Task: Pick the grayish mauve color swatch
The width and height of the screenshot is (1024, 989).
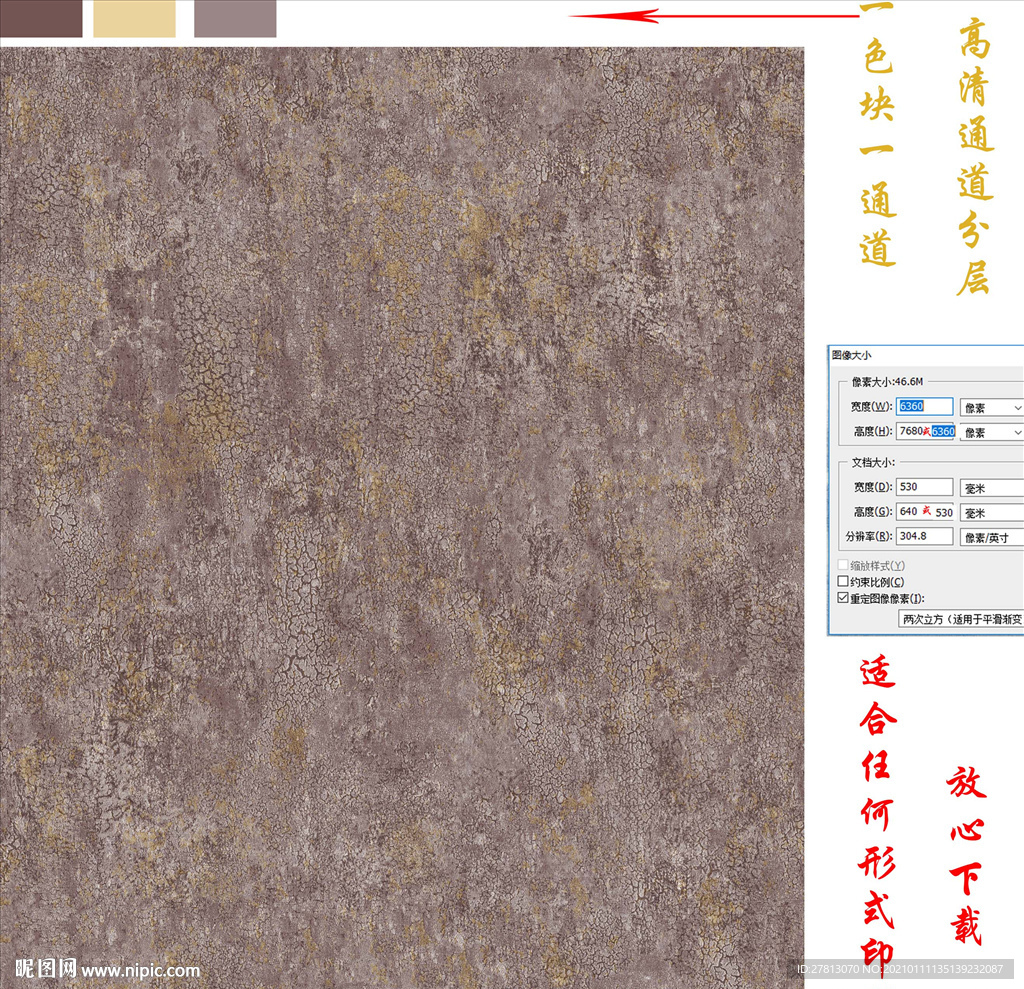Action: [235, 18]
